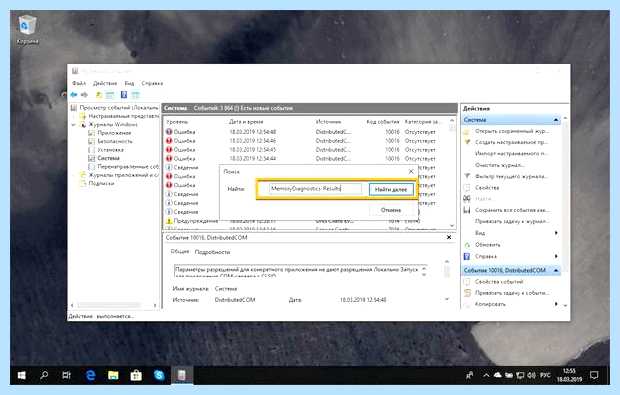Open Microsoft Store from the taskbar
This screenshot has width=620, height=395.
[136, 375]
